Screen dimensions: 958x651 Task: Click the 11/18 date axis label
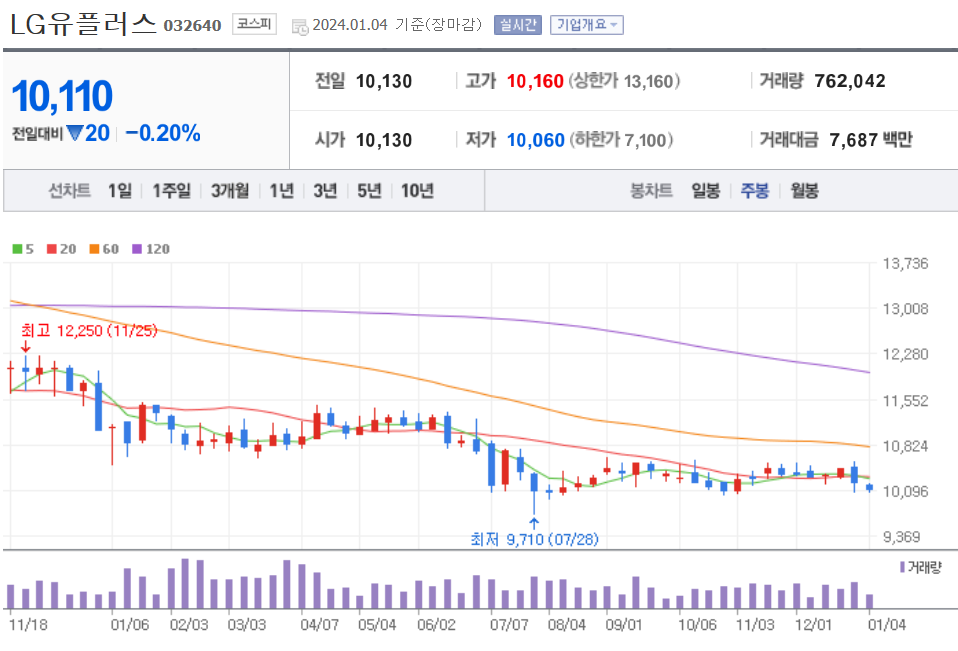(x=28, y=625)
